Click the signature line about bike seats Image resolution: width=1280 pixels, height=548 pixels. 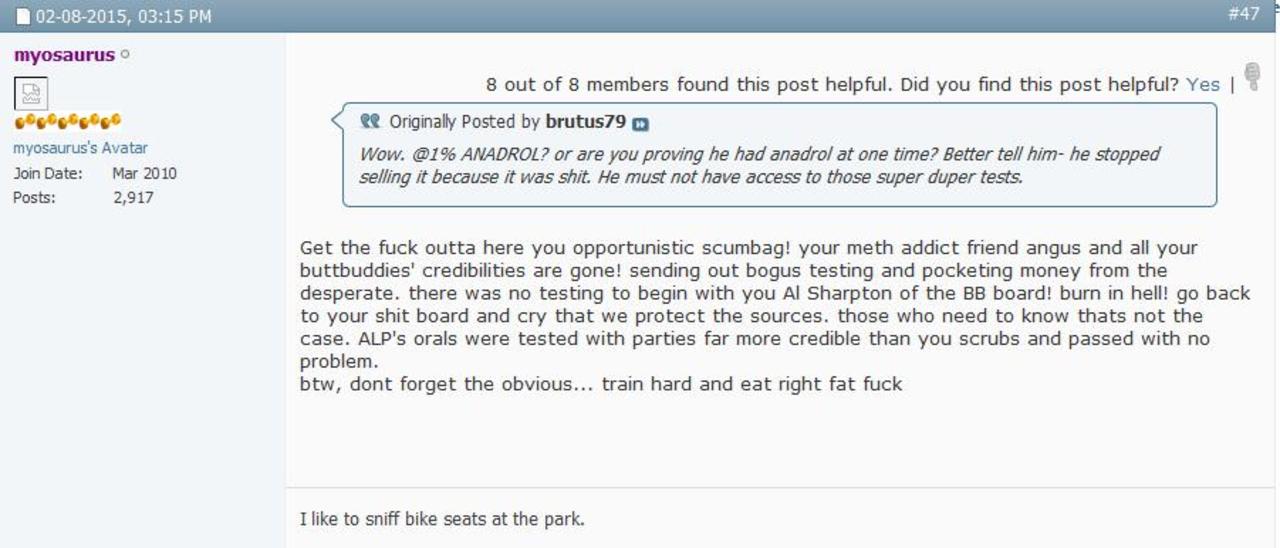[442, 519]
